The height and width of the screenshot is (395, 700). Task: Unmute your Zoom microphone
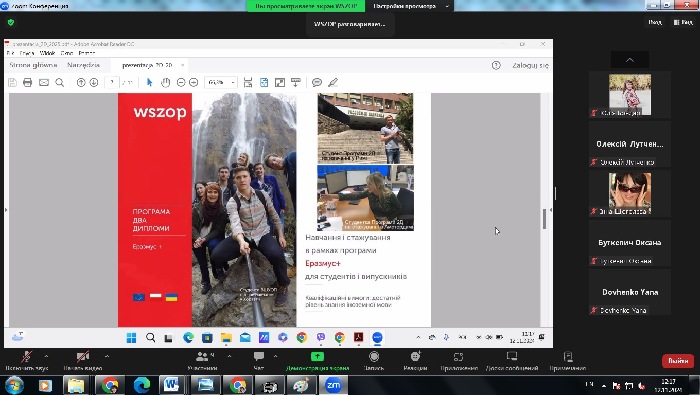tap(27, 361)
